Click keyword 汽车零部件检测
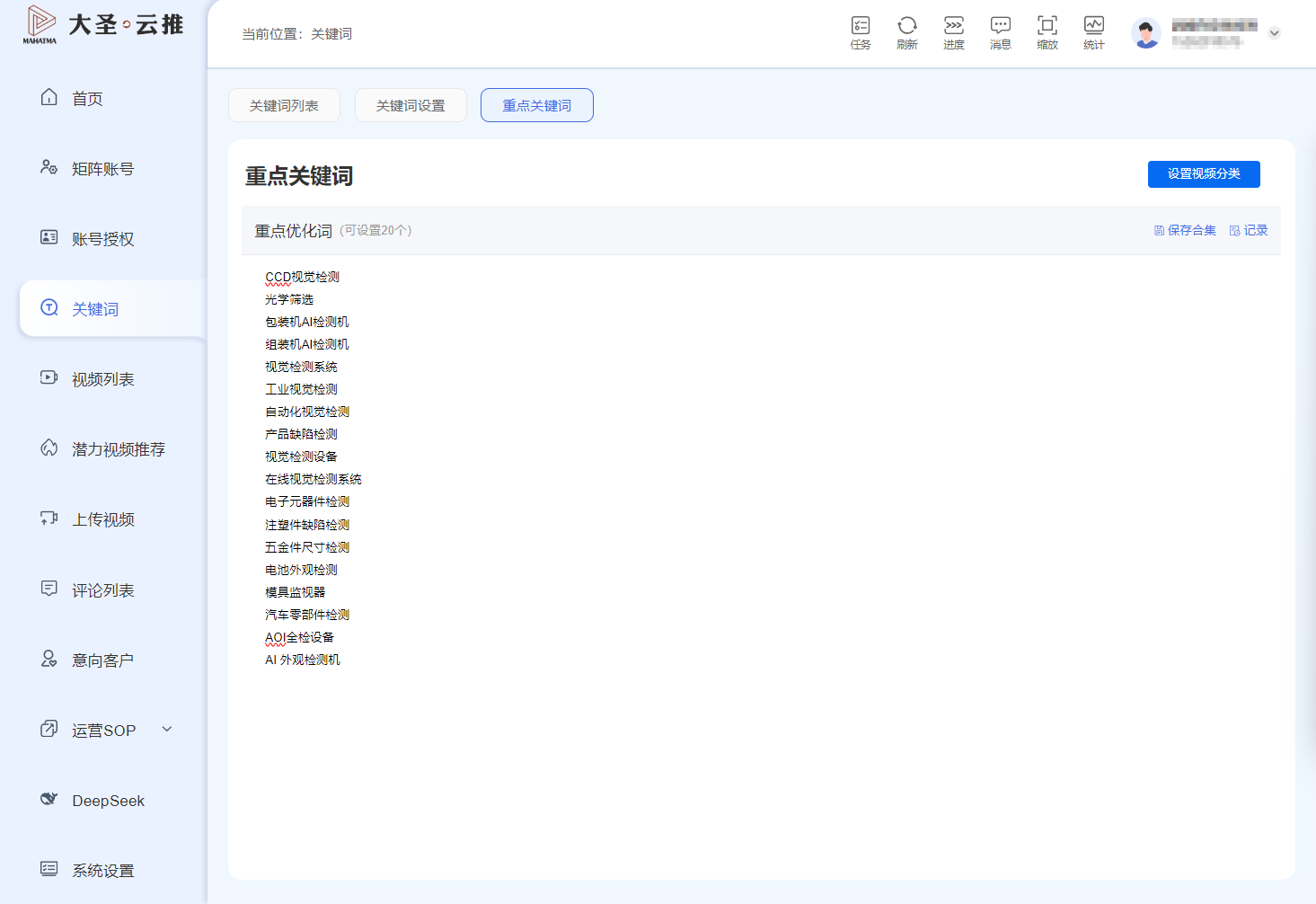 [x=307, y=615]
